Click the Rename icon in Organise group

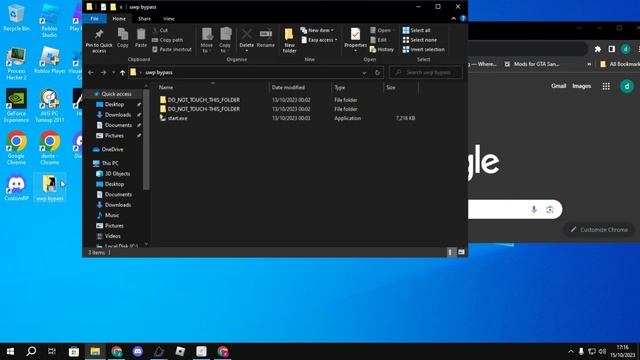(266, 38)
